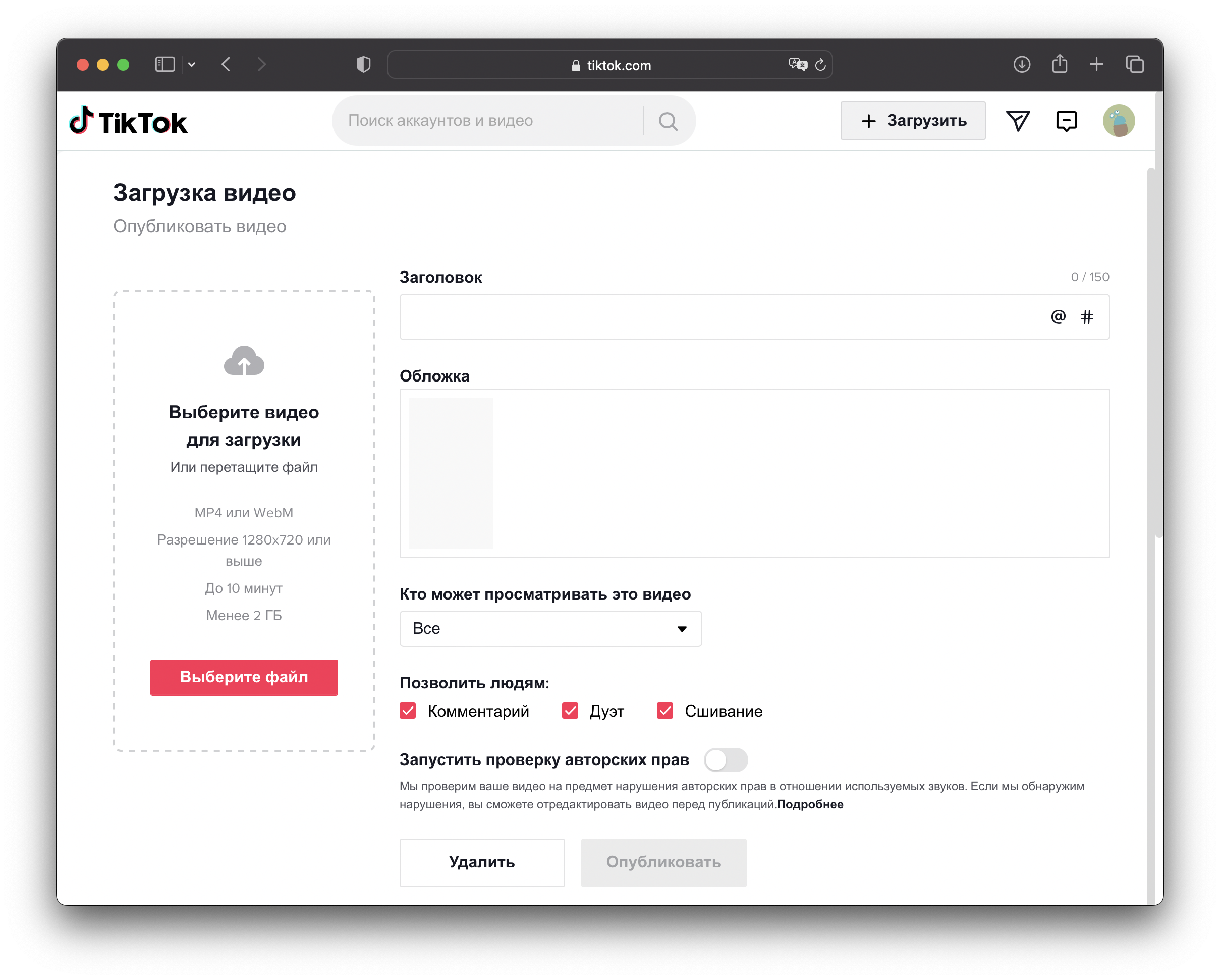Open the inbox notifications icon
Screen dimensions: 1220x980
(1066, 121)
